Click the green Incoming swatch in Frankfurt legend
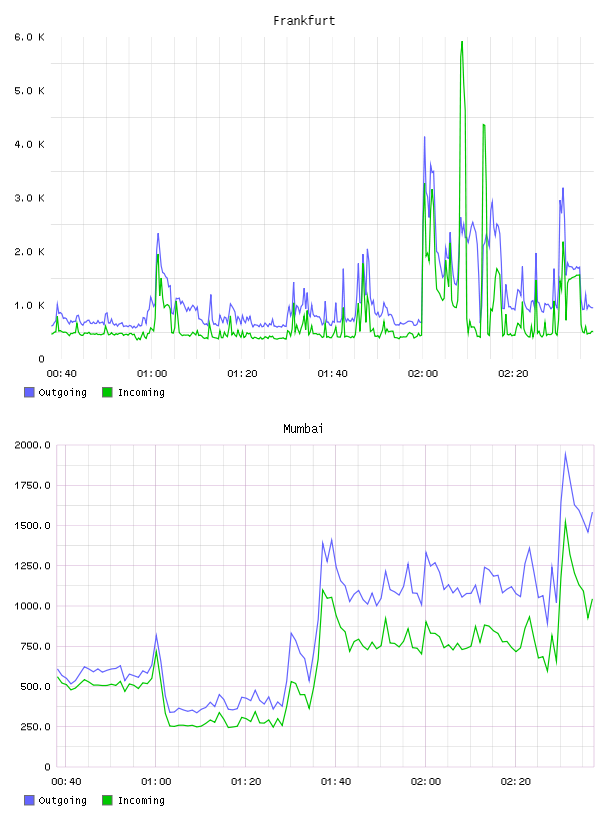The width and height of the screenshot is (608, 816). tap(107, 392)
